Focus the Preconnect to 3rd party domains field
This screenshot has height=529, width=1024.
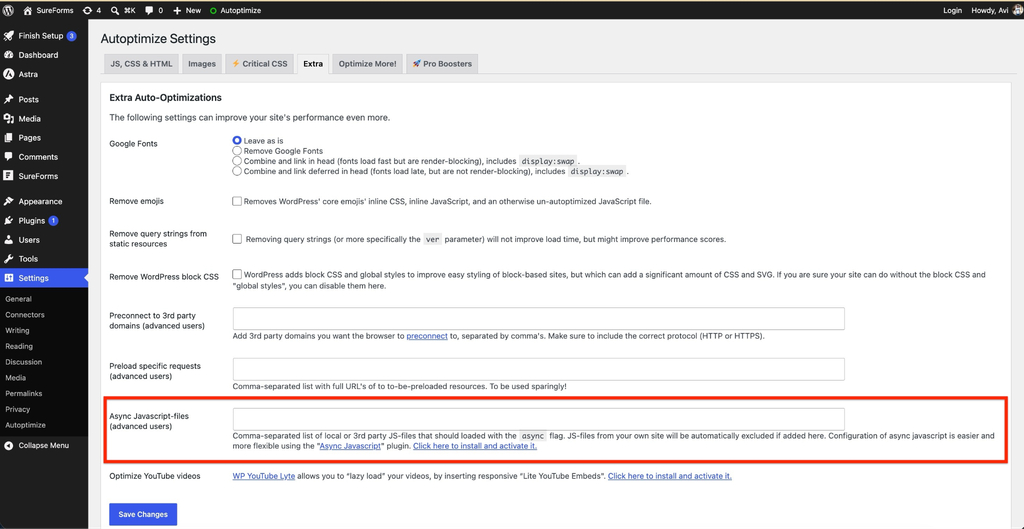tap(539, 319)
